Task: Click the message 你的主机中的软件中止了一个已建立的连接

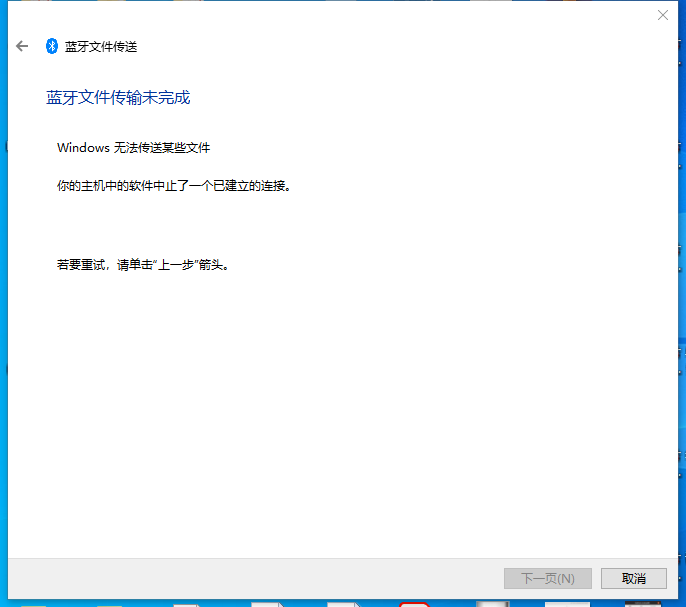Action: point(174,186)
